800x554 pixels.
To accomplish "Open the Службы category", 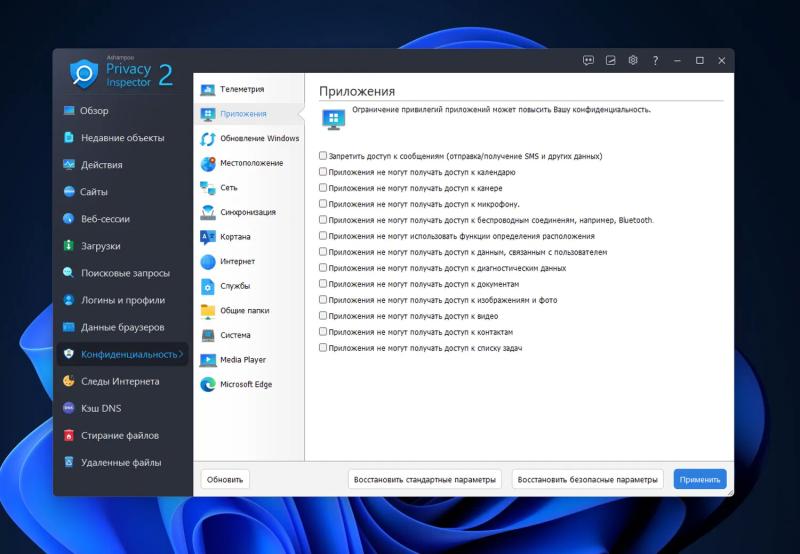I will click(248, 286).
